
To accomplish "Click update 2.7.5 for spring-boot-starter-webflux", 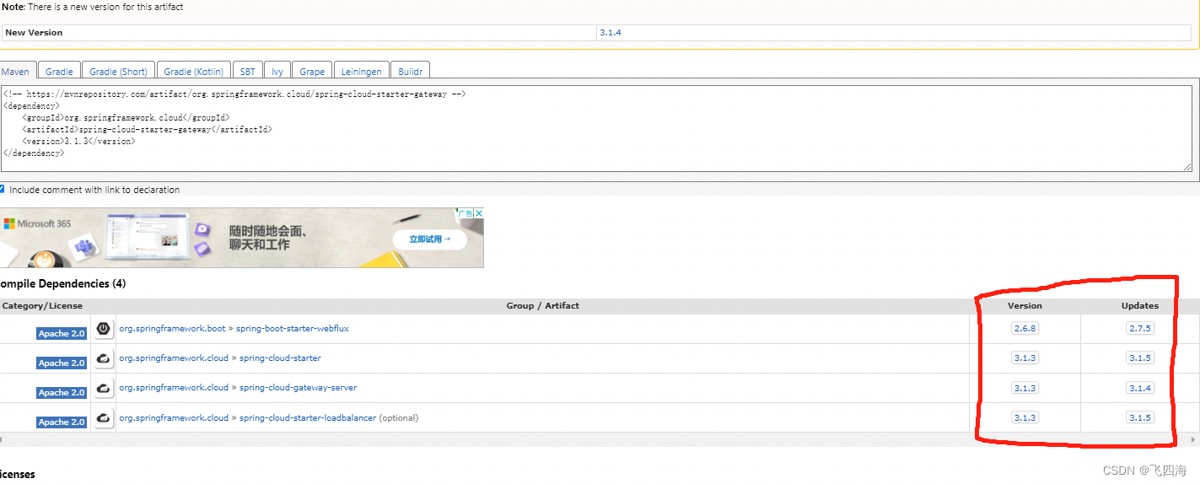I will [1140, 328].
